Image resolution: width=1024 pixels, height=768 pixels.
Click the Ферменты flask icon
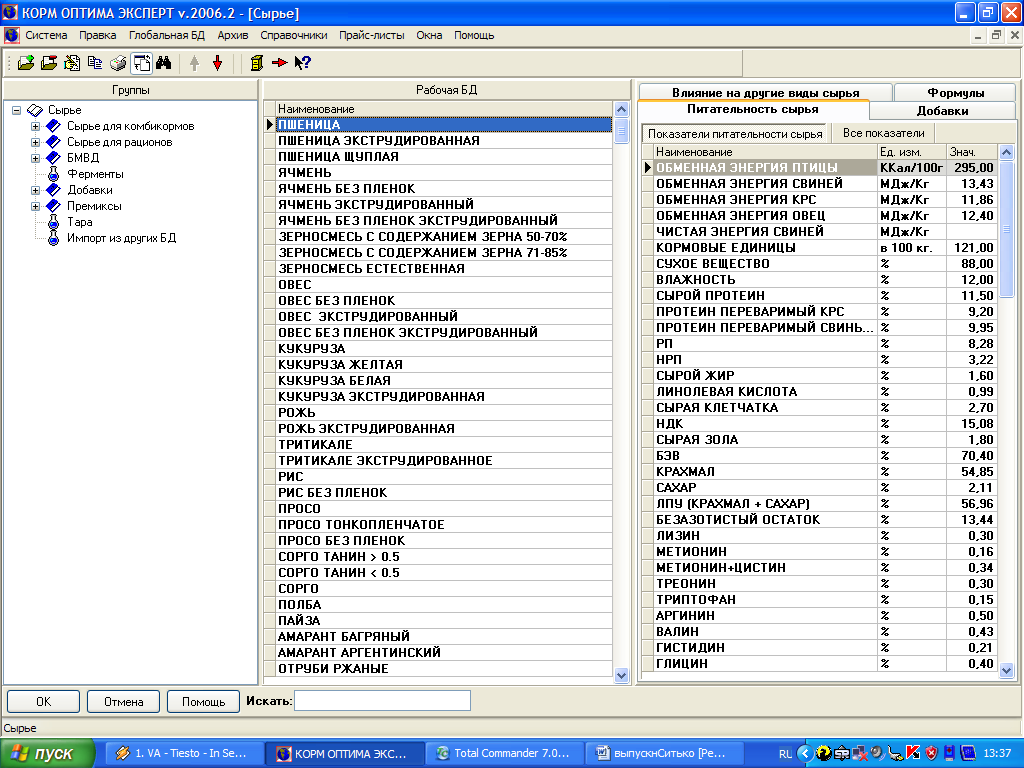point(54,174)
